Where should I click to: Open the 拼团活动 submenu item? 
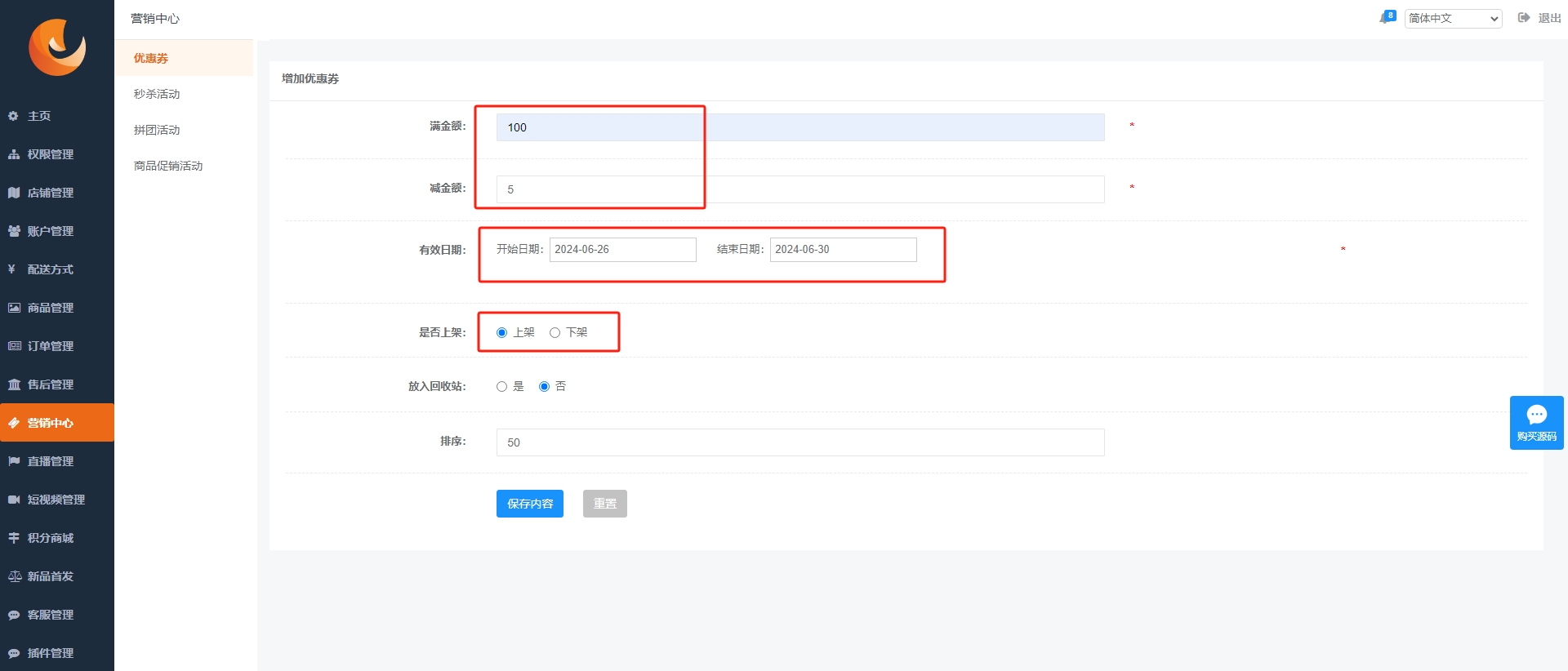coord(184,130)
